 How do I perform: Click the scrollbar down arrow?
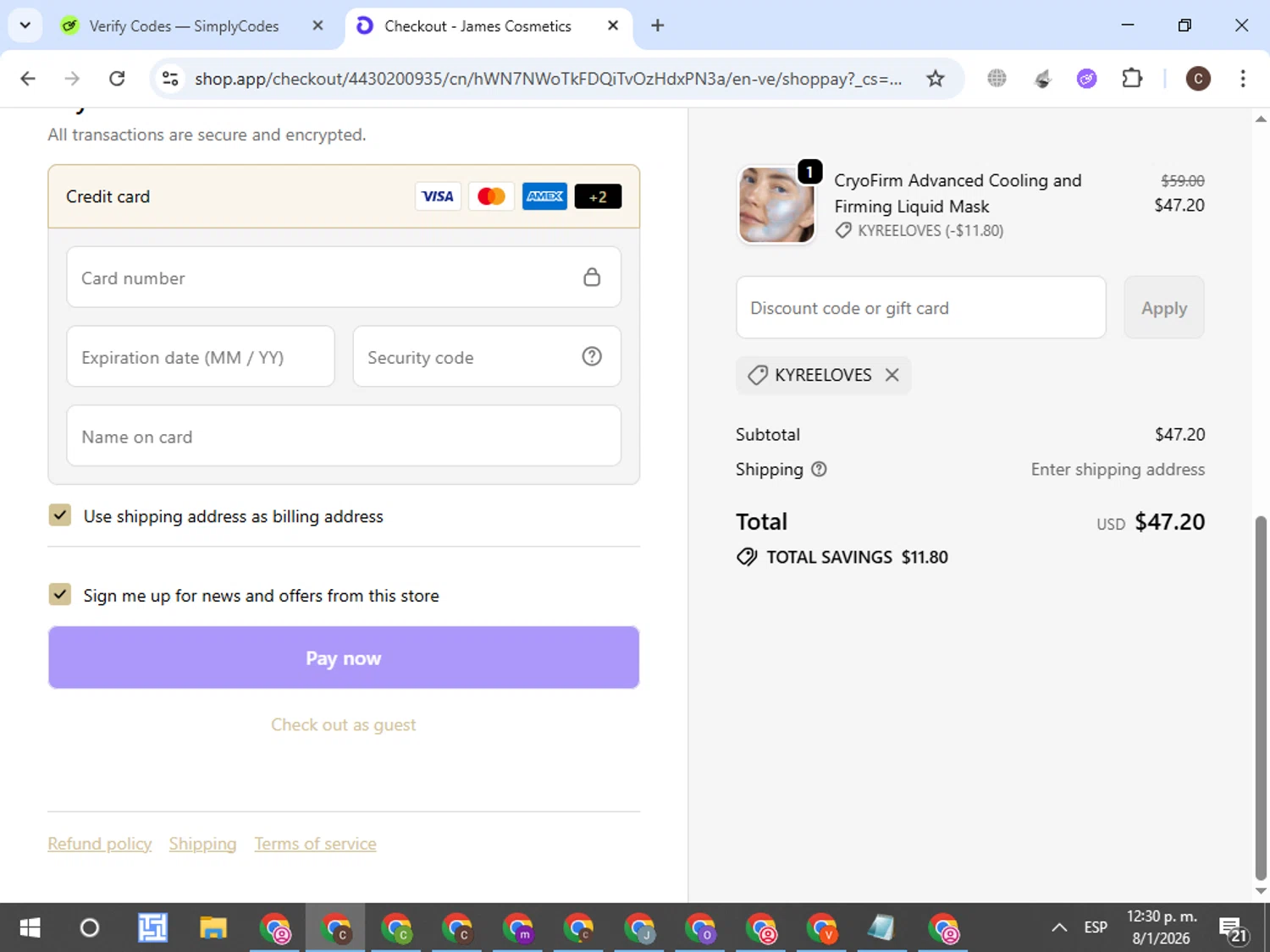pyautogui.click(x=1261, y=891)
